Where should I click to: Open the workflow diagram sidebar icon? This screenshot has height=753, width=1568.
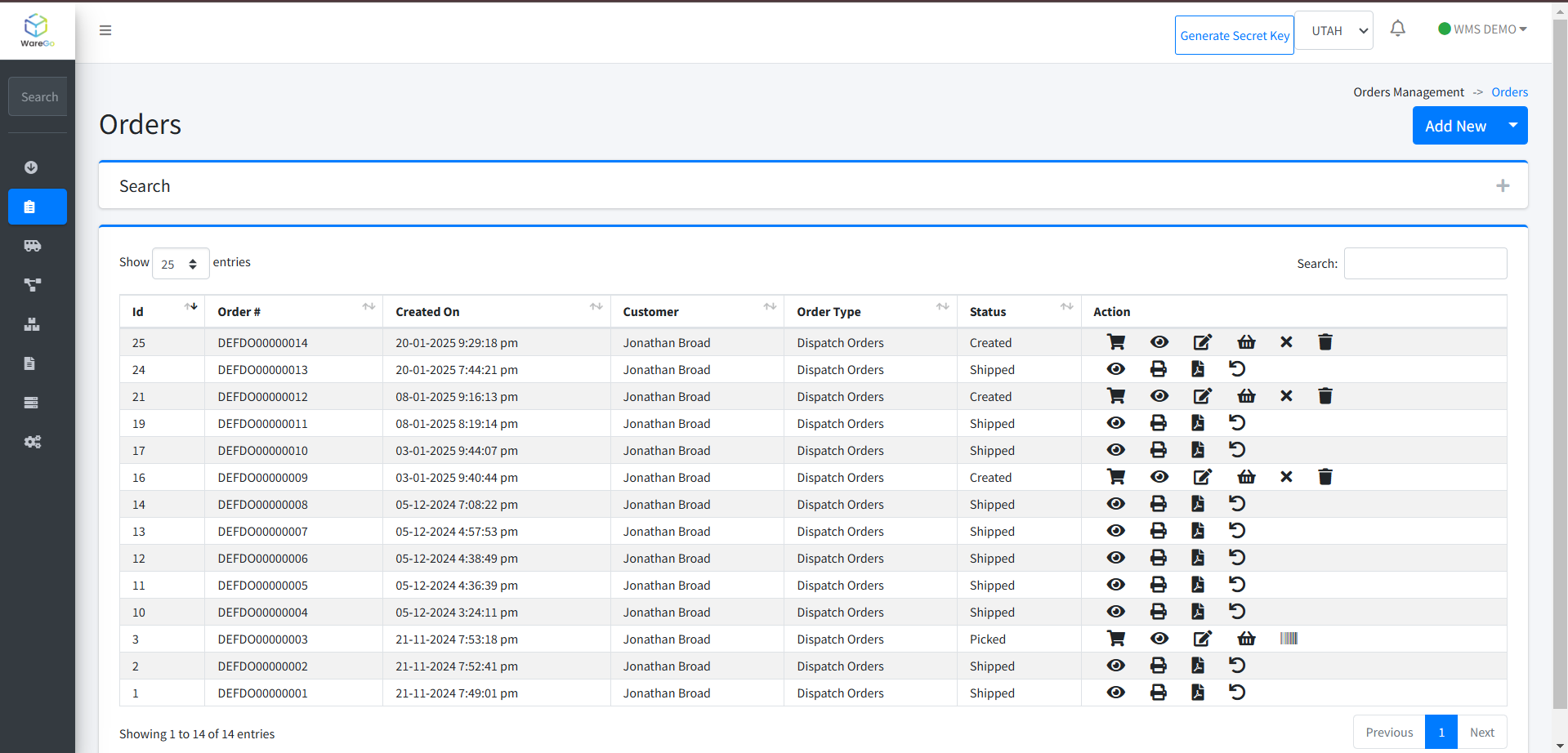click(33, 285)
